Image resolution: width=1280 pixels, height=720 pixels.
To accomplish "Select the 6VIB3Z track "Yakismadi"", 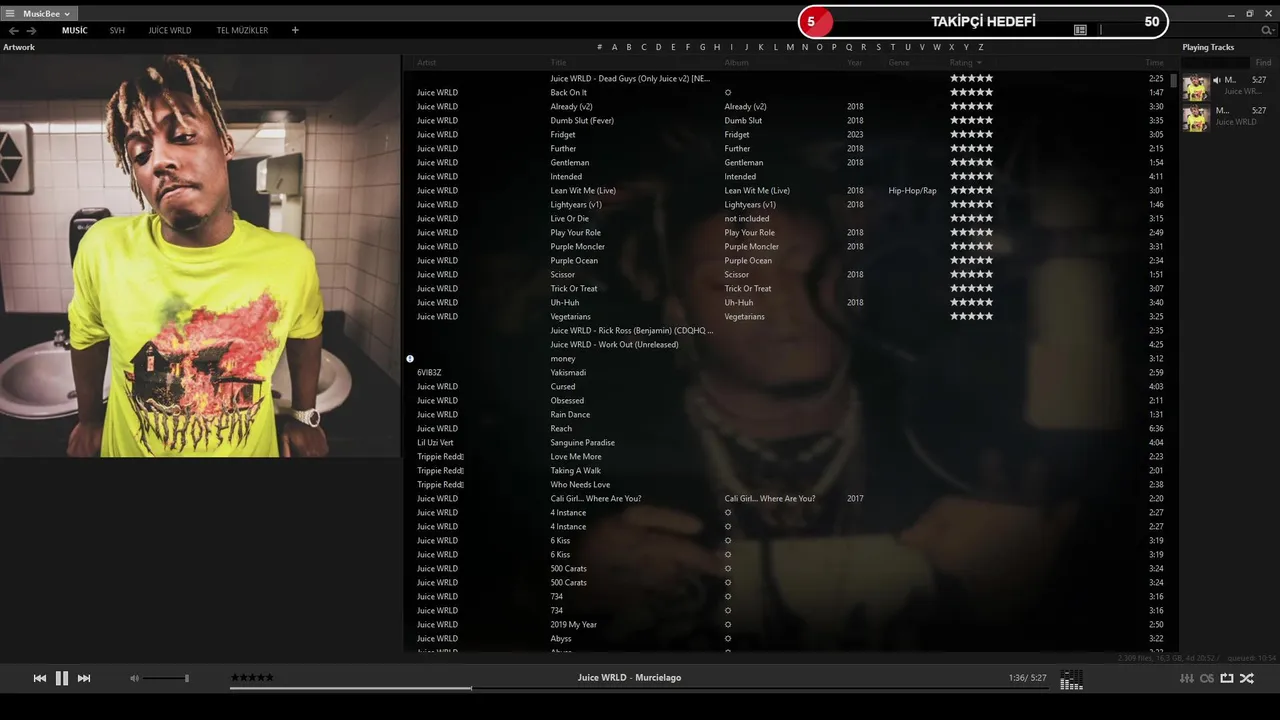I will tap(568, 372).
